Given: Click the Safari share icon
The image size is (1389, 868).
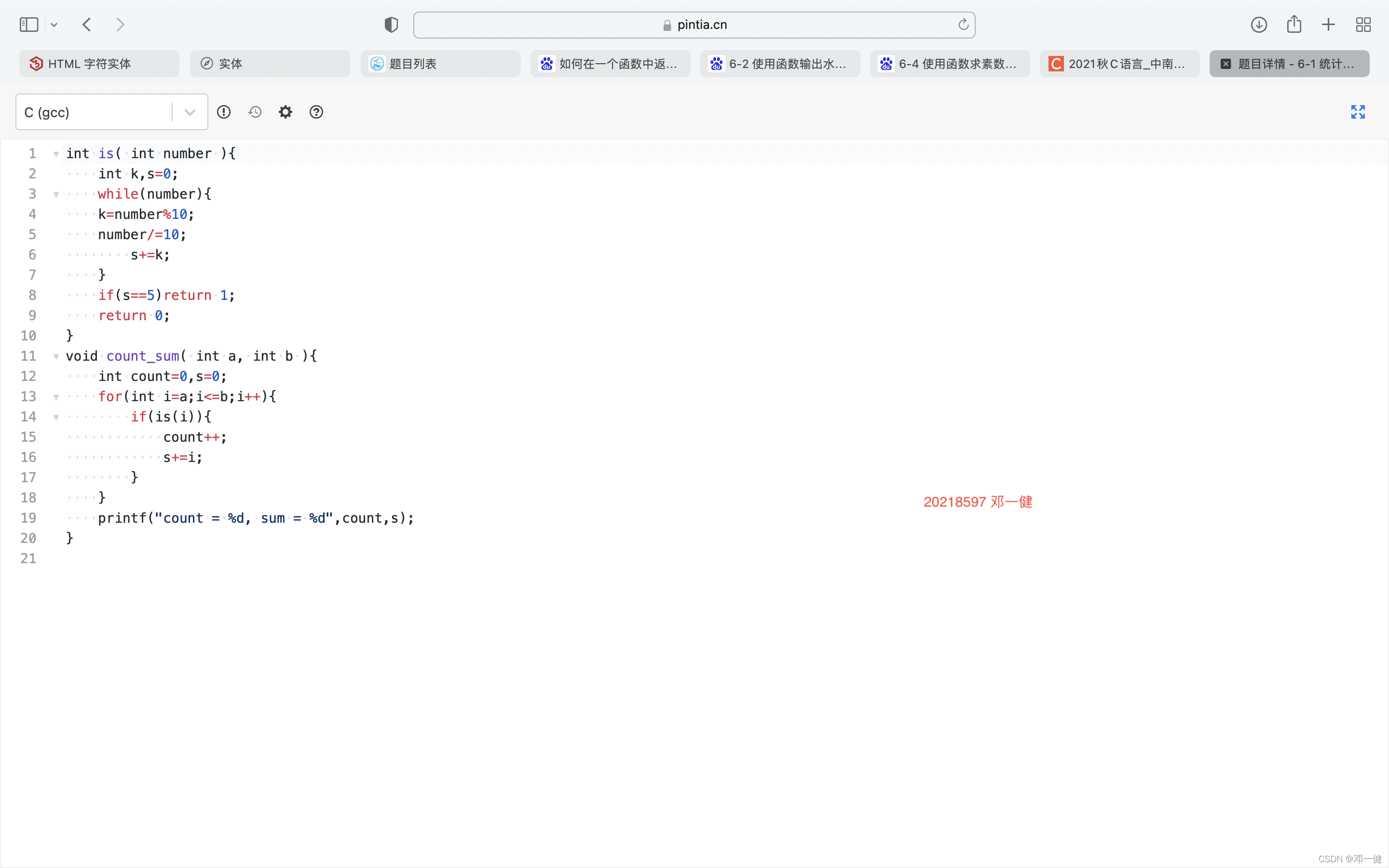Looking at the screenshot, I should coord(1294,25).
